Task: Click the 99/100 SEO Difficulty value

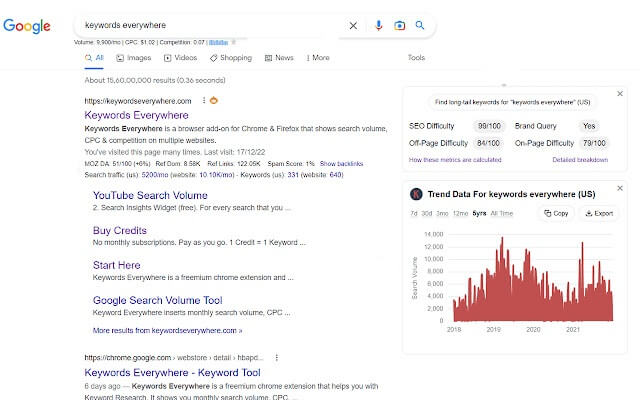Action: coord(489,126)
